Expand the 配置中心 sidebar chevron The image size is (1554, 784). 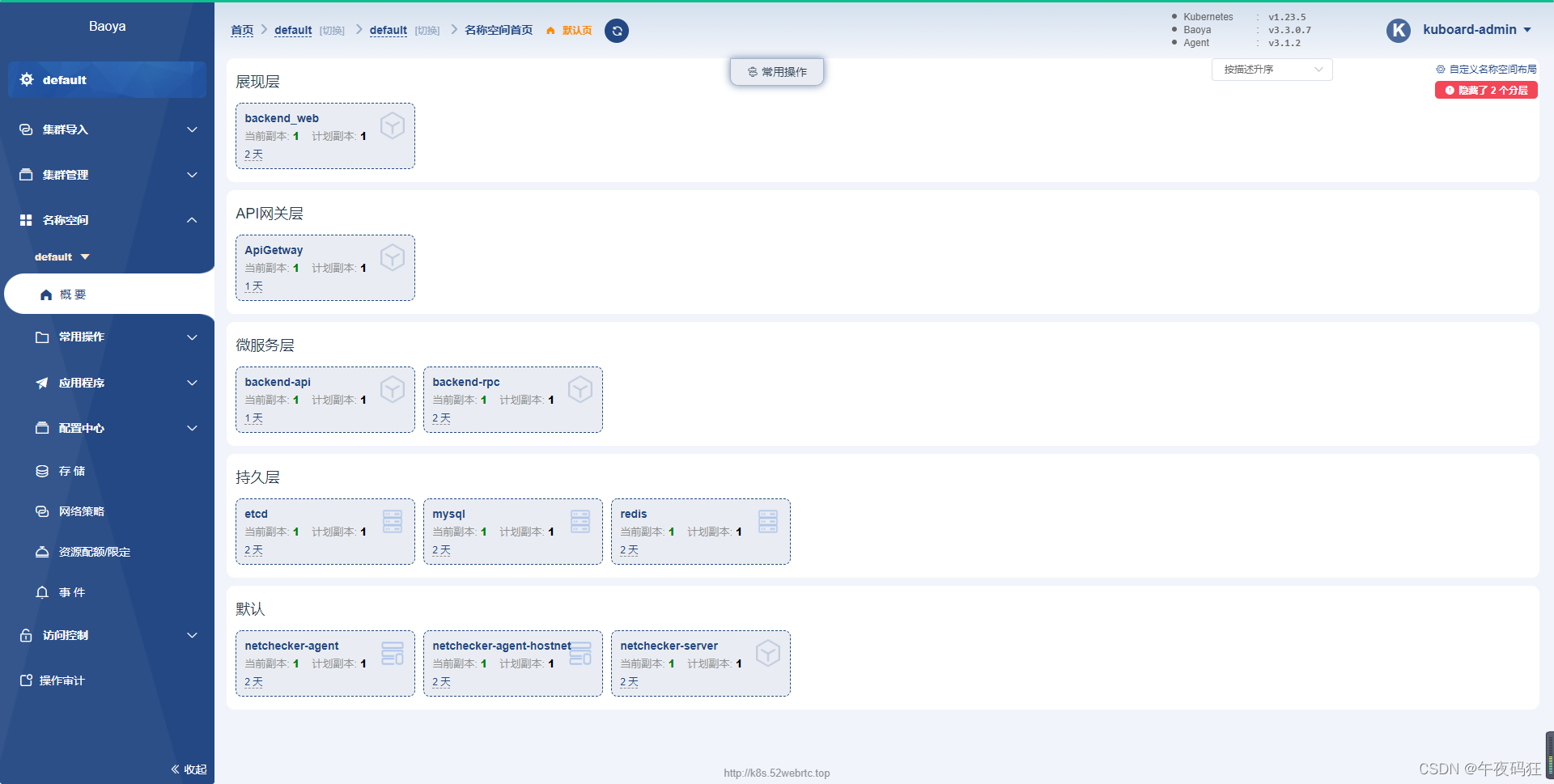tap(192, 428)
